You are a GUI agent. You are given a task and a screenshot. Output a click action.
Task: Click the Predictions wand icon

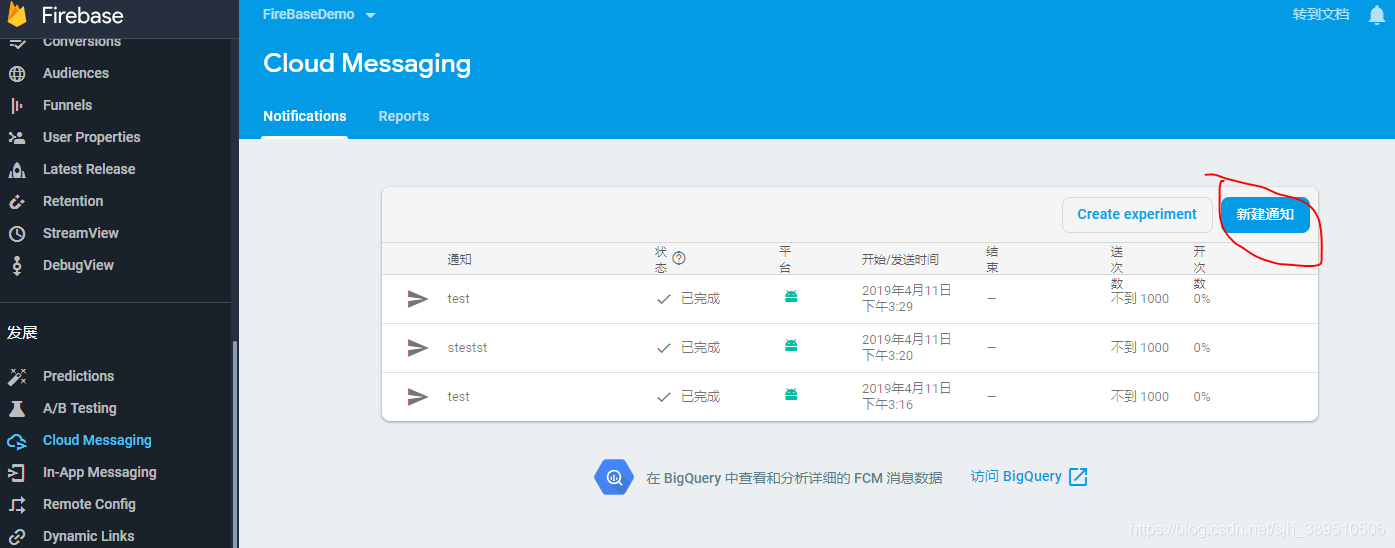click(17, 376)
